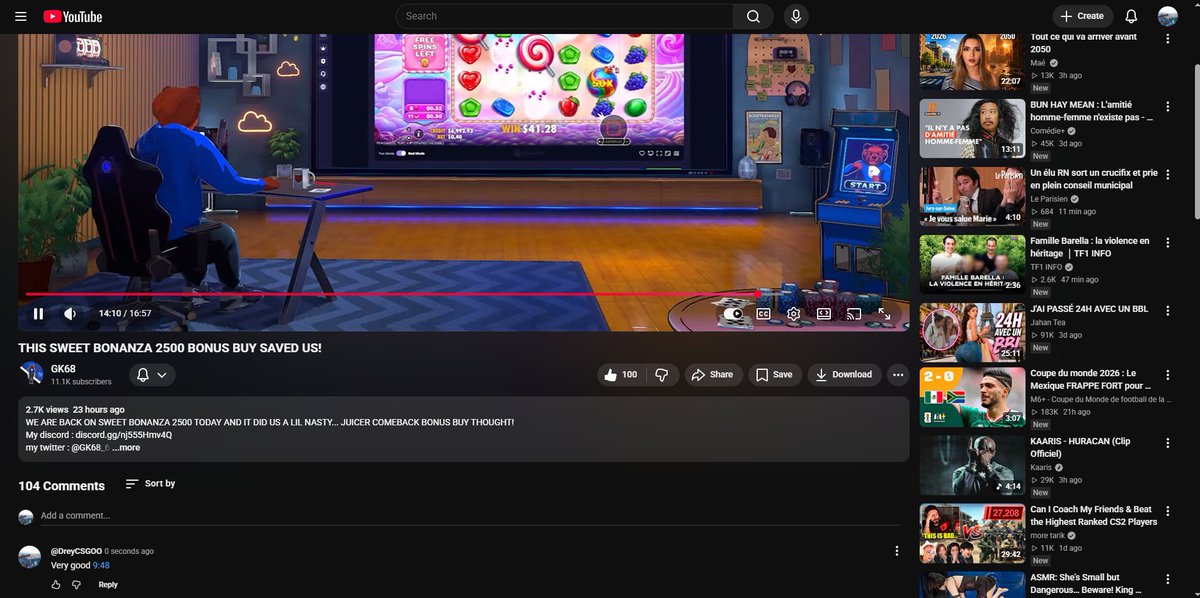This screenshot has height=598, width=1200.
Task: Open options menu for DreyCSGOO's comment
Action: click(x=897, y=551)
